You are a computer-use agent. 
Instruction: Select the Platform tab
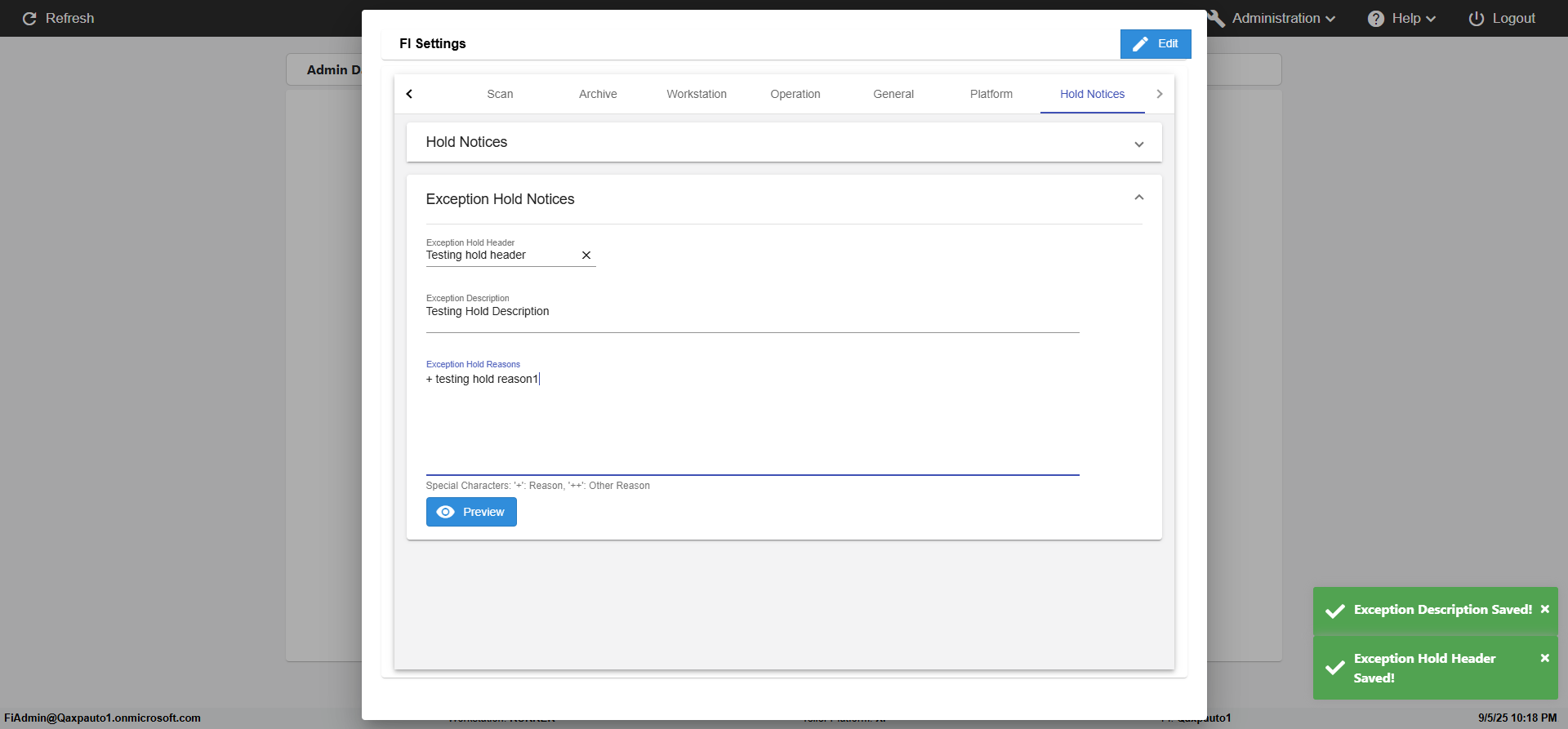pyautogui.click(x=991, y=94)
